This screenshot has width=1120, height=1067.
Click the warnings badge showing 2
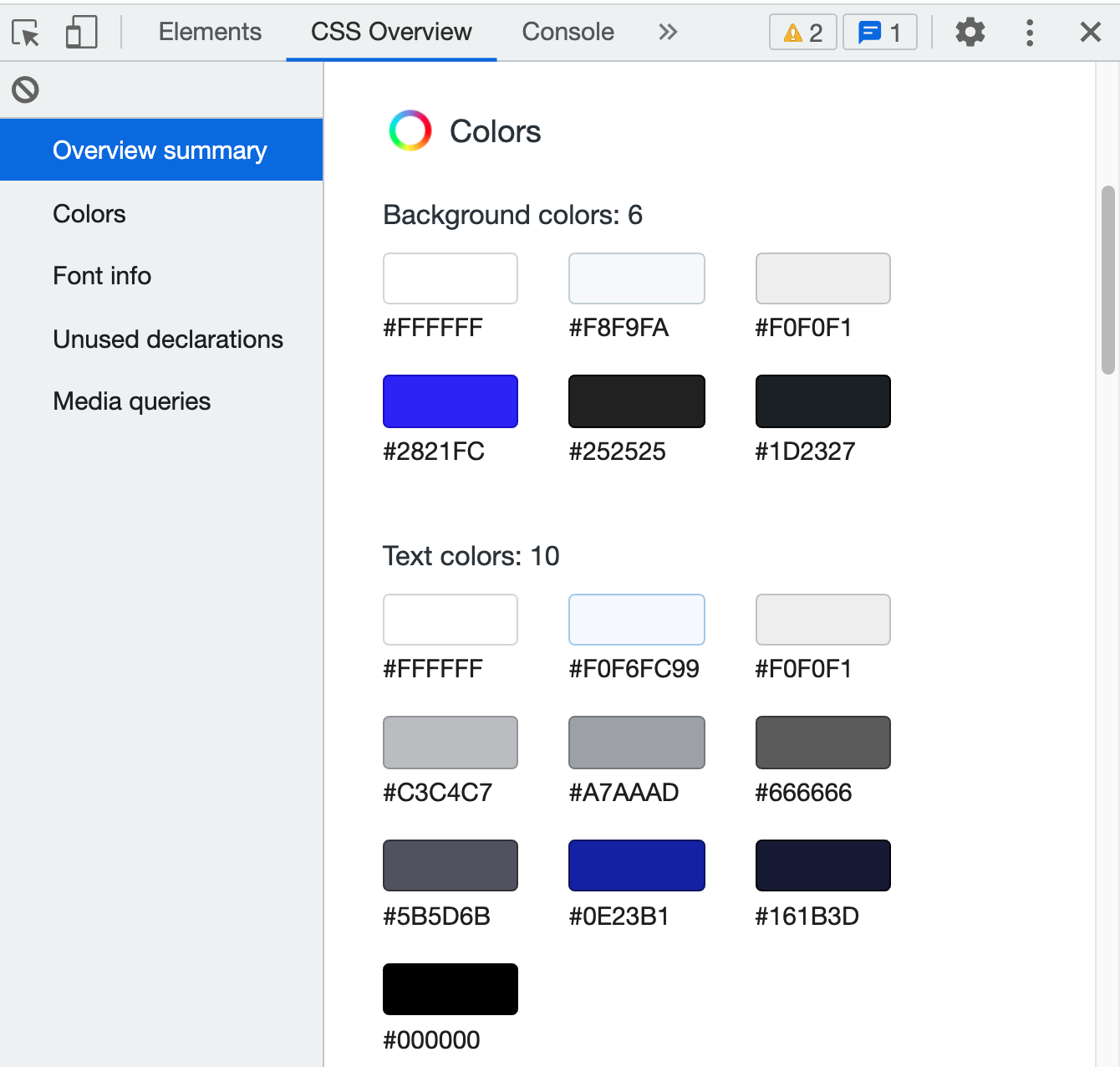[802, 32]
